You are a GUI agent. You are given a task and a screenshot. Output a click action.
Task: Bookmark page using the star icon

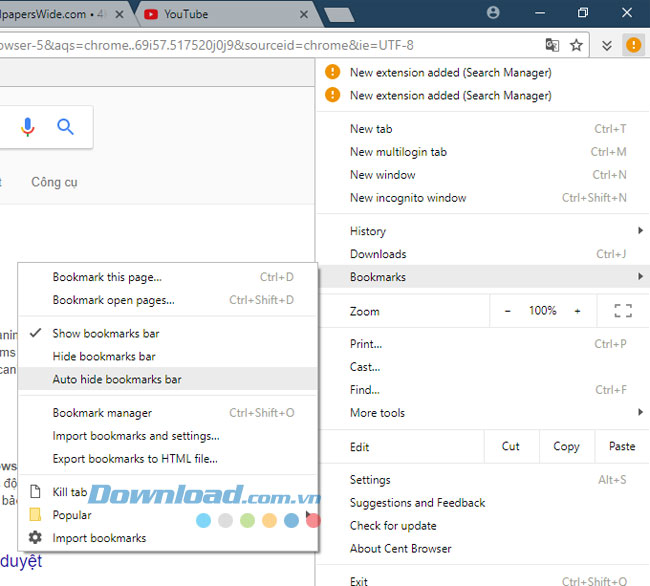[576, 45]
